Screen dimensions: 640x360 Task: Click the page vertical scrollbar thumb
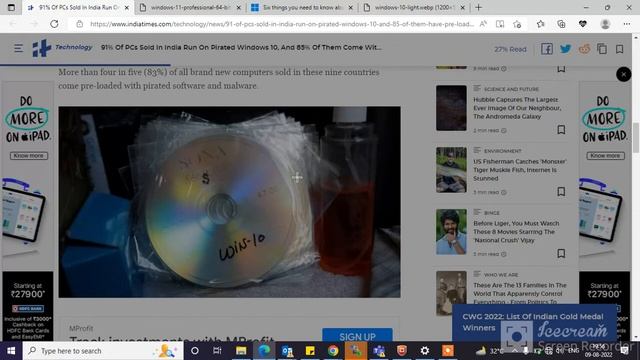pyautogui.click(x=636, y=138)
